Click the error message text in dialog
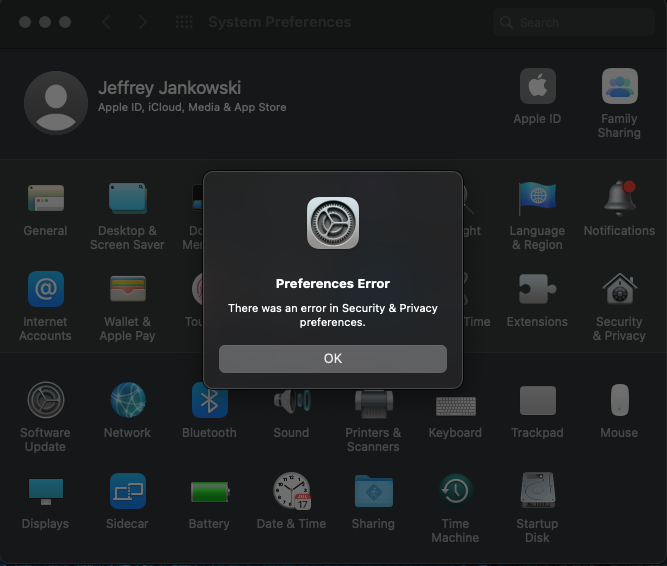This screenshot has height=566, width=667. tap(333, 315)
